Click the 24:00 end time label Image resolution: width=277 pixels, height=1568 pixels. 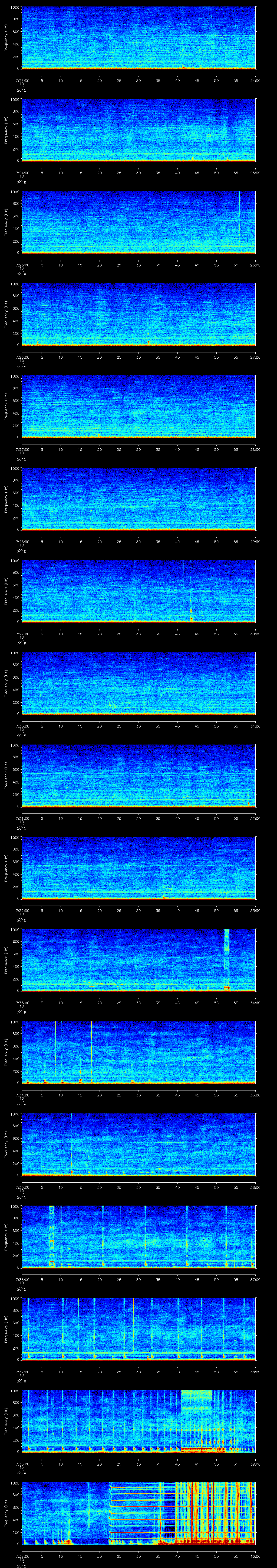(255, 80)
